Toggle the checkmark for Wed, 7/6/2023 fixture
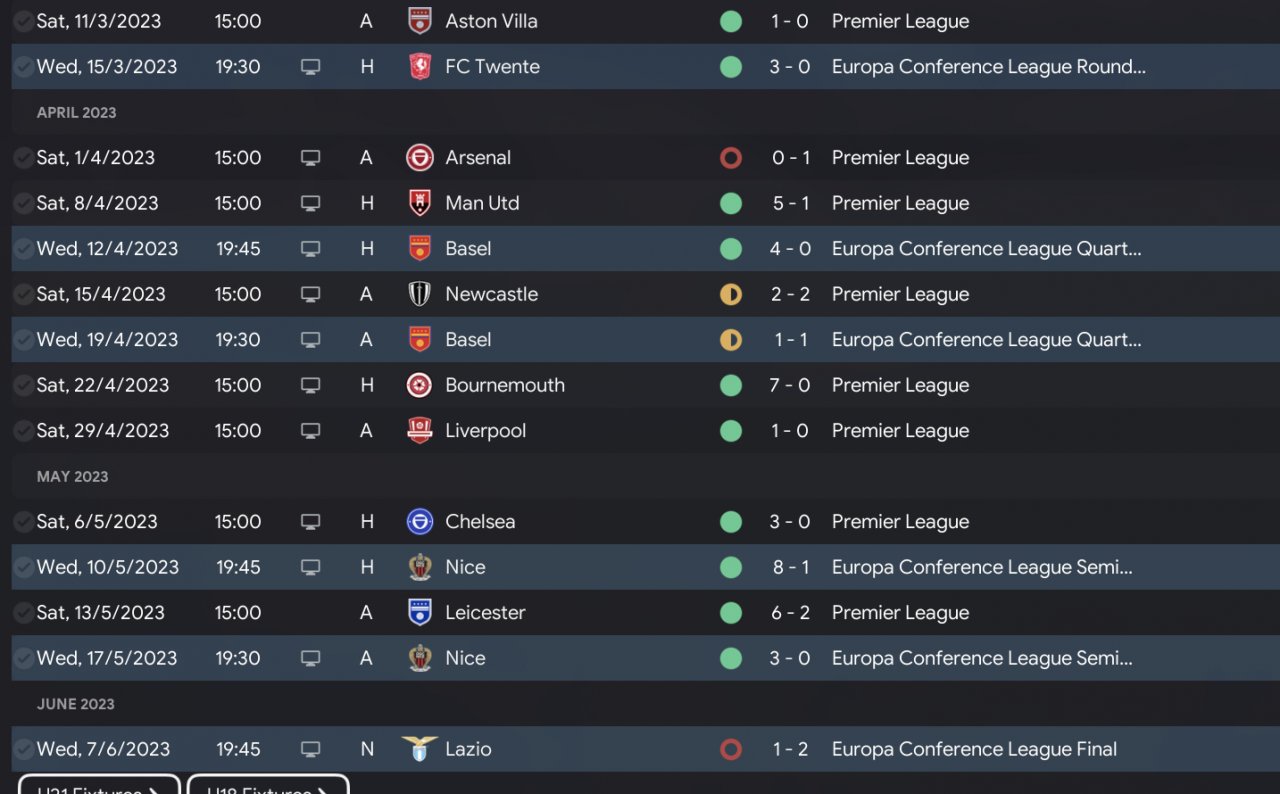This screenshot has height=794, width=1280. coord(23,749)
